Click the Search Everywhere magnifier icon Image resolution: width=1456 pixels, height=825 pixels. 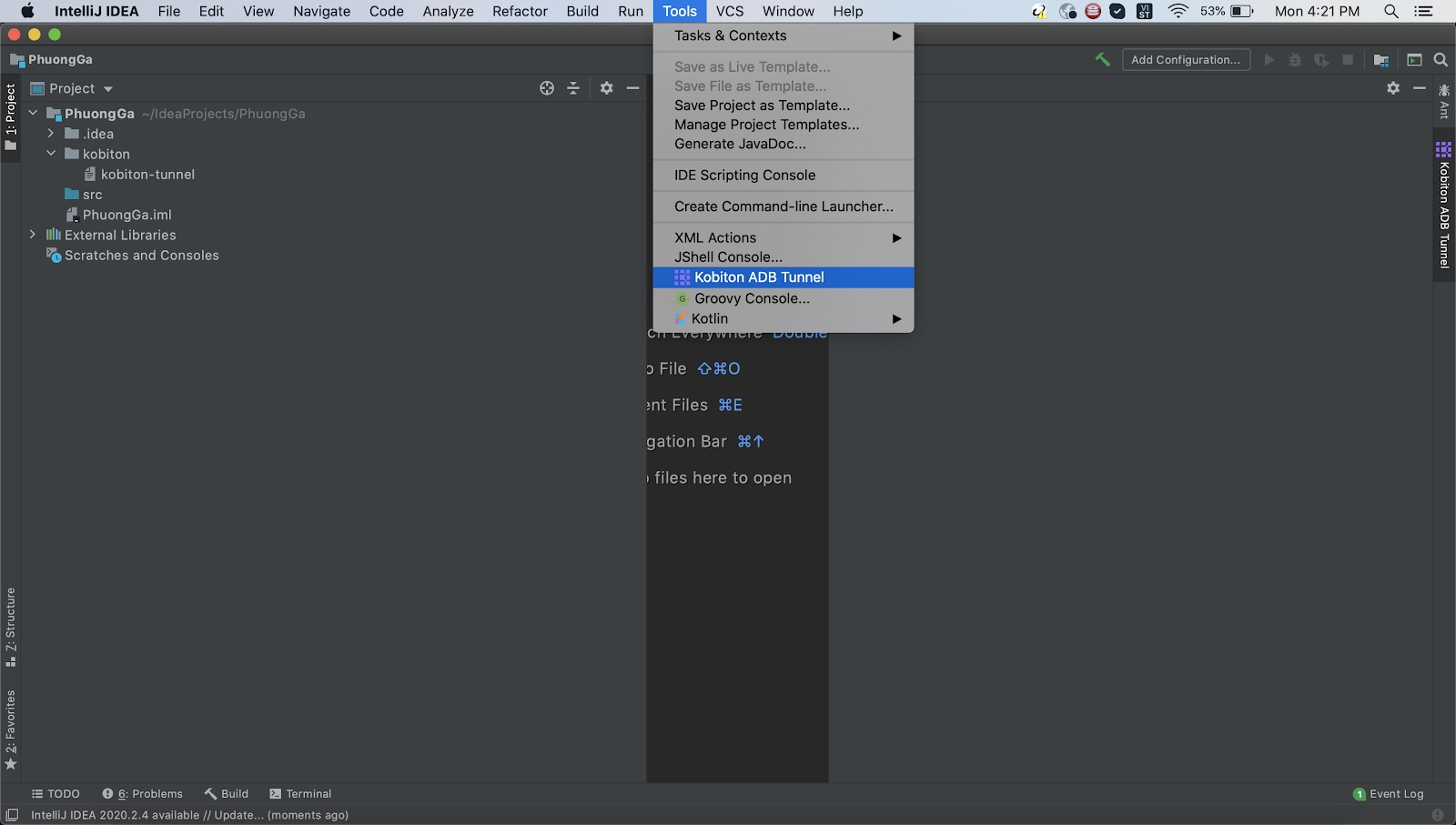1441,60
